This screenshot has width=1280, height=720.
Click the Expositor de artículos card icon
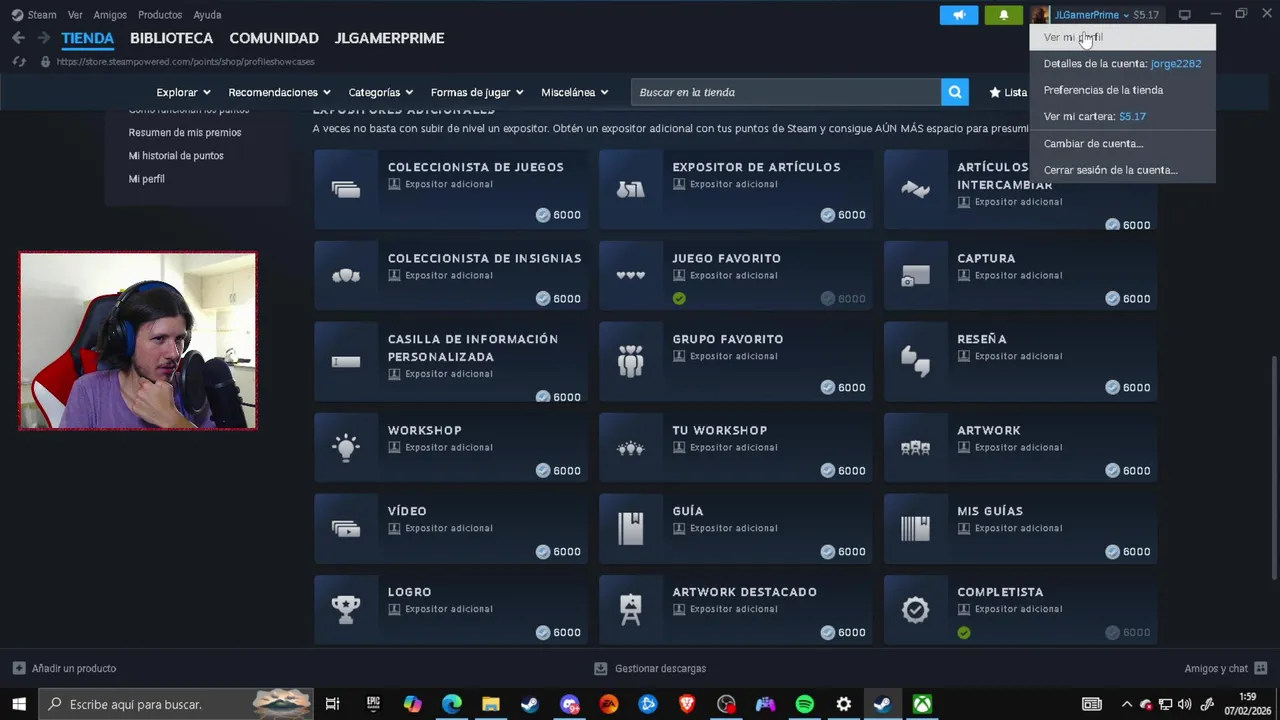[631, 190]
